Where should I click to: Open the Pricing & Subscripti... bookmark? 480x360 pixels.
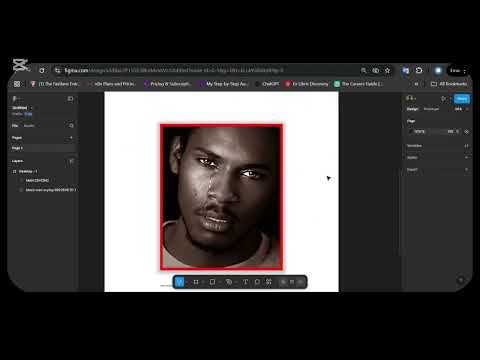coord(167,84)
